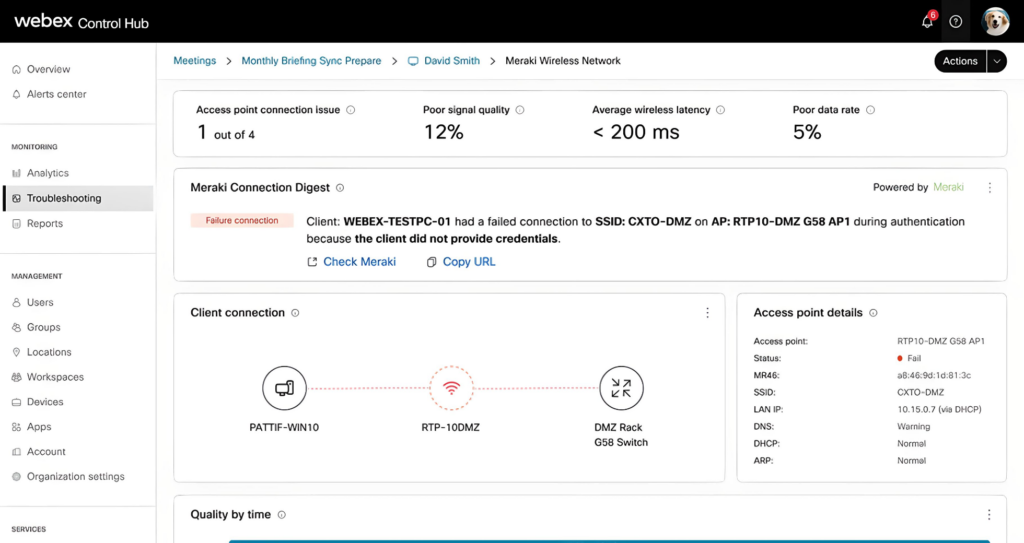Click info icon beside Poor data rate

click(870, 110)
